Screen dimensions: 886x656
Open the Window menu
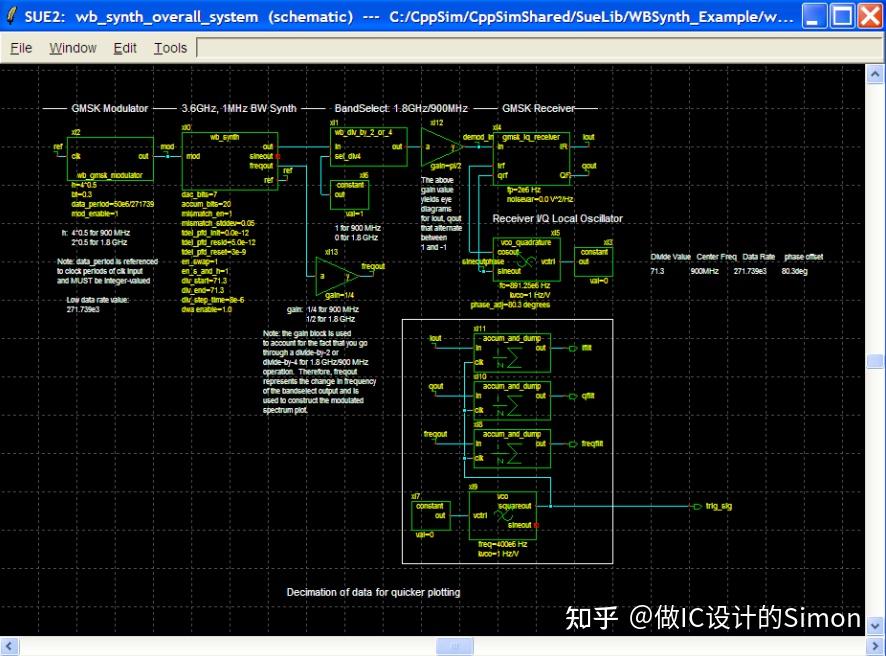point(72,47)
